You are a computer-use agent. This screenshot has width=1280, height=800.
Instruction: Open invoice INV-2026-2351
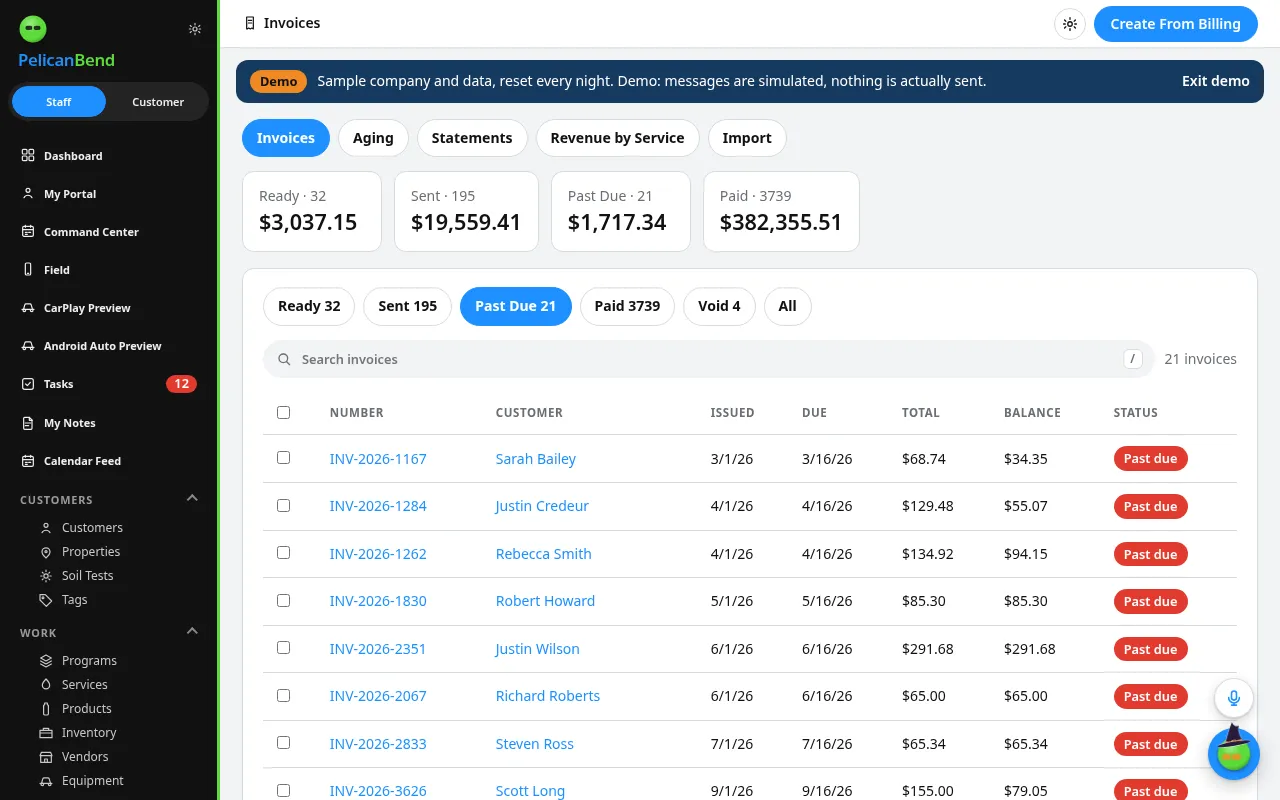coord(378,649)
